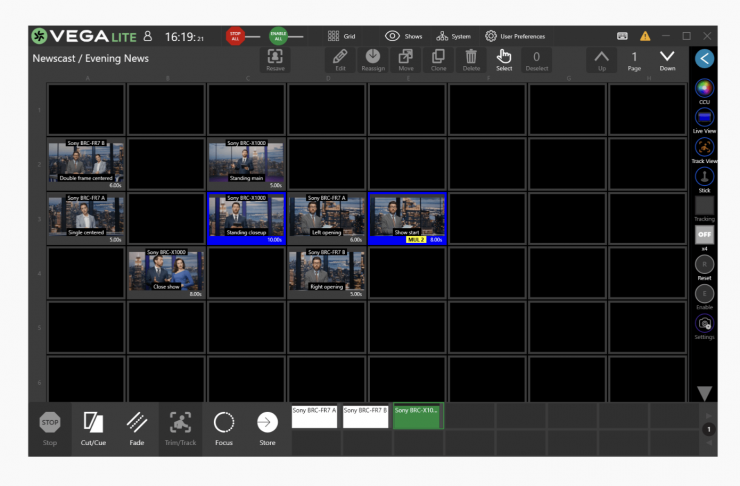Viewport: 740px width, 486px height.
Task: Choose the Fade transition icon
Action: tap(137, 423)
